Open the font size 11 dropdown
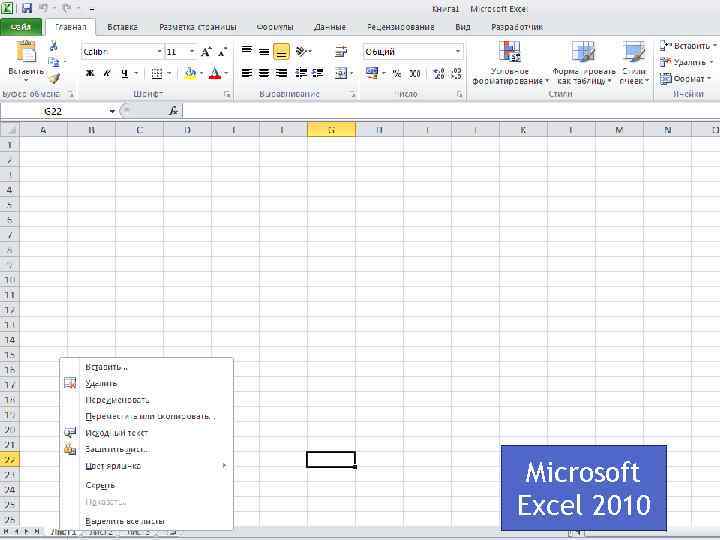The image size is (720, 540). (x=192, y=51)
